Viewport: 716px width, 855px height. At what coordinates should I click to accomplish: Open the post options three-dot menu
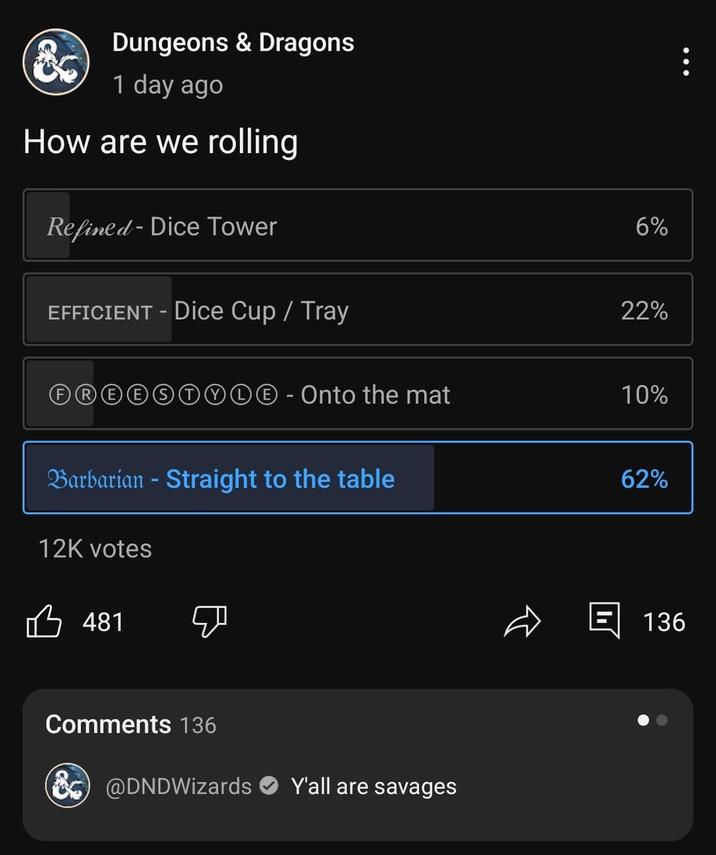click(x=685, y=62)
